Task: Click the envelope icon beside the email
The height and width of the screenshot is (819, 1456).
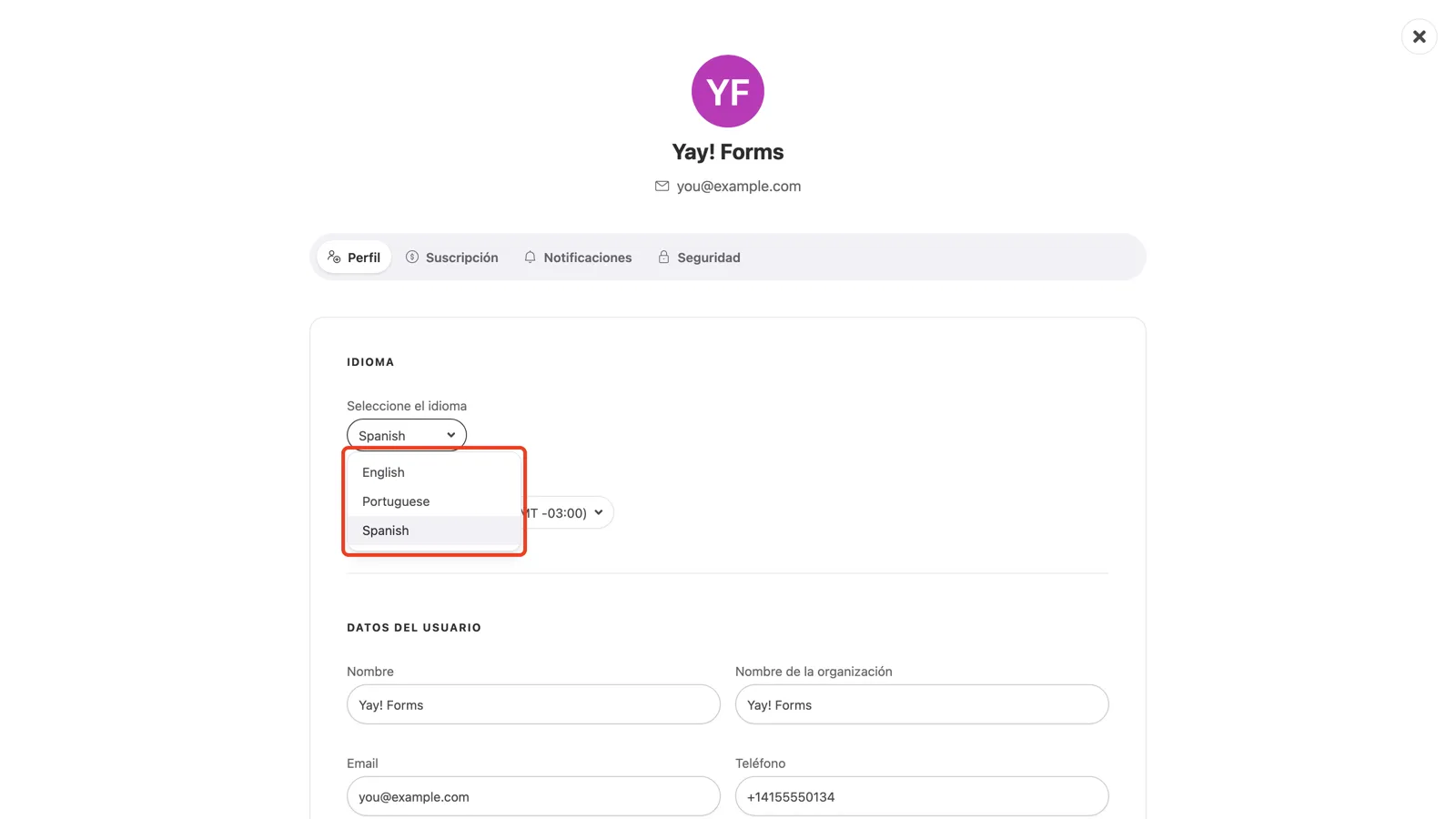Action: 662,186
